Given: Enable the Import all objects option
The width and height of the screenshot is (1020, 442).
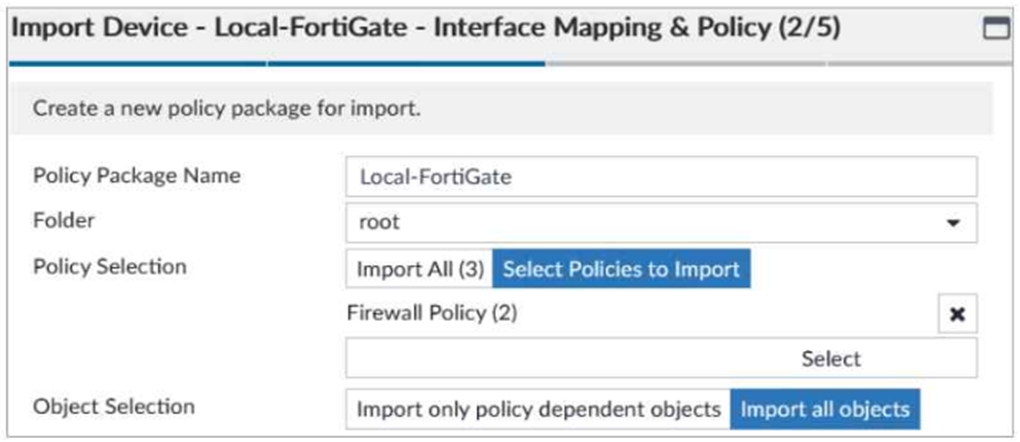Looking at the screenshot, I should (x=825, y=409).
